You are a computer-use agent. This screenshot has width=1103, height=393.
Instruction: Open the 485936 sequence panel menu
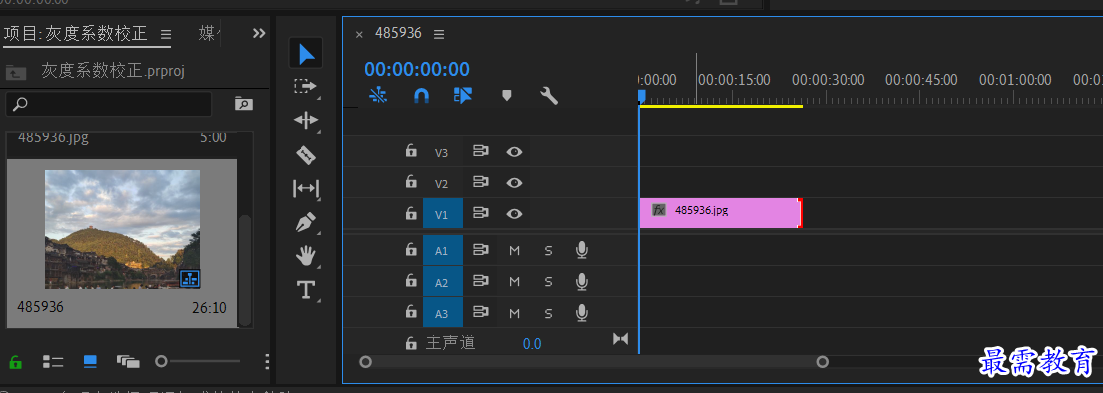point(439,34)
